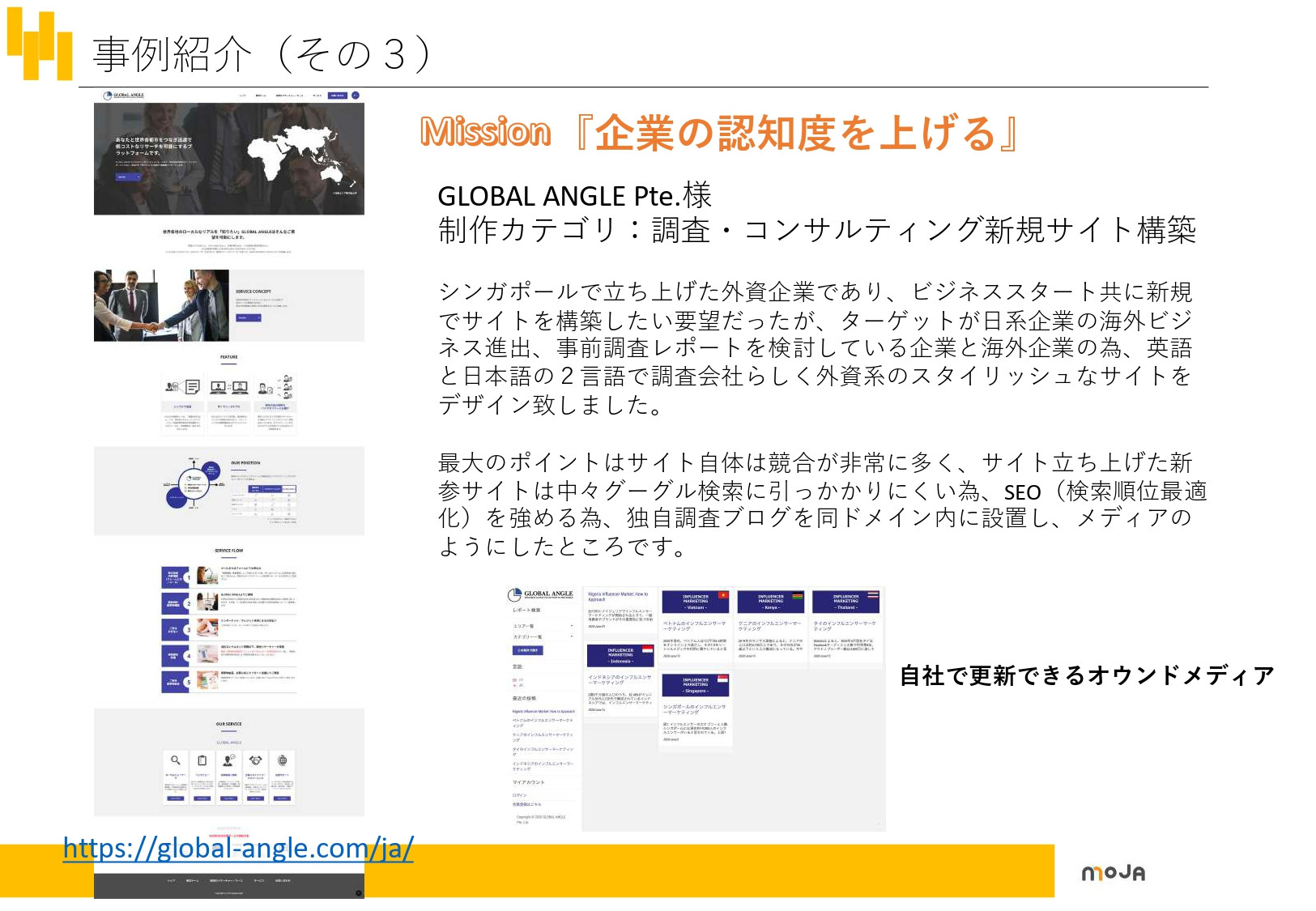Select the JA language option in the blog sidebar

coord(516,686)
